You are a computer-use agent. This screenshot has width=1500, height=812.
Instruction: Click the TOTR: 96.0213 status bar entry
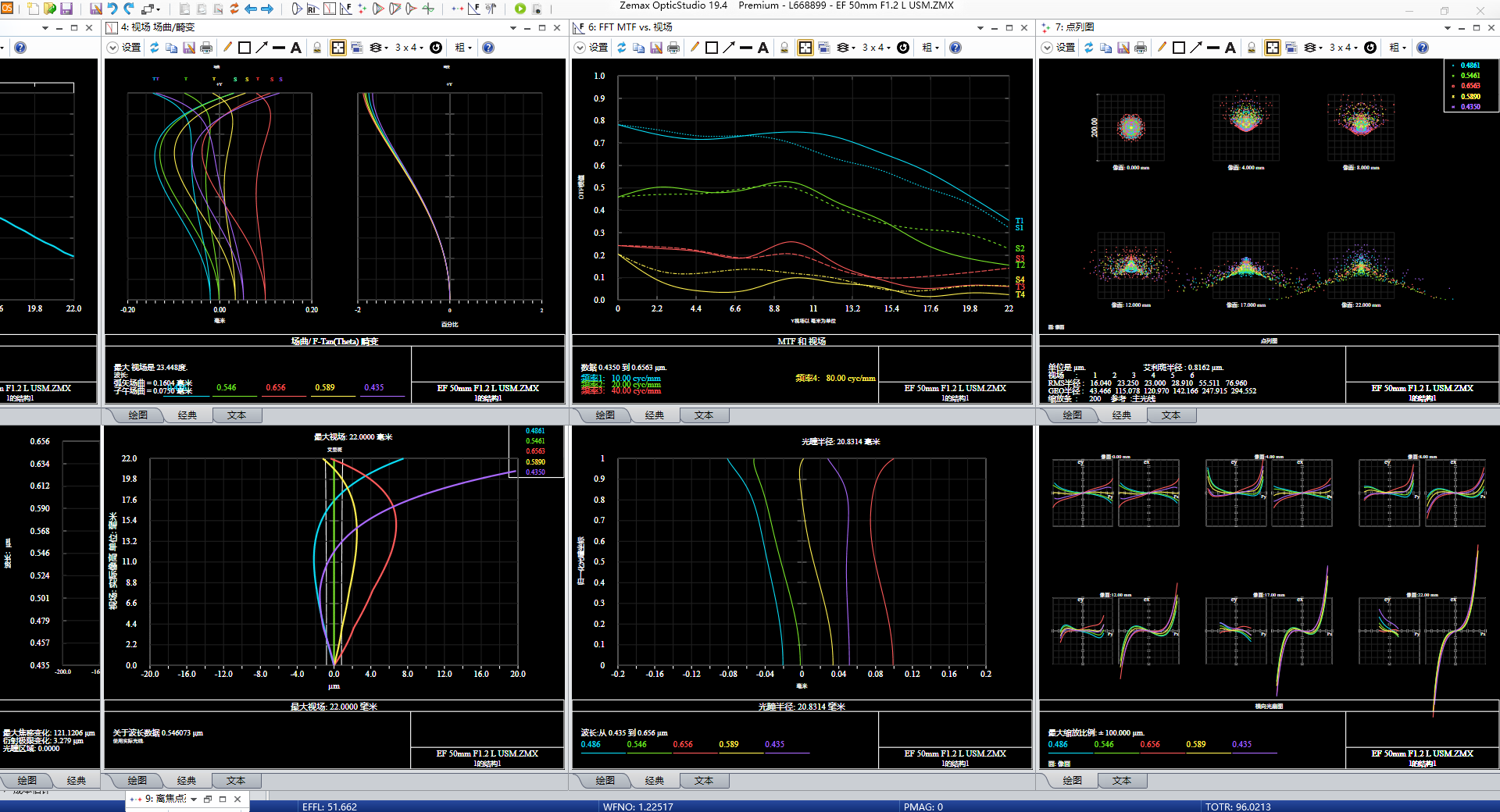pos(1237,807)
